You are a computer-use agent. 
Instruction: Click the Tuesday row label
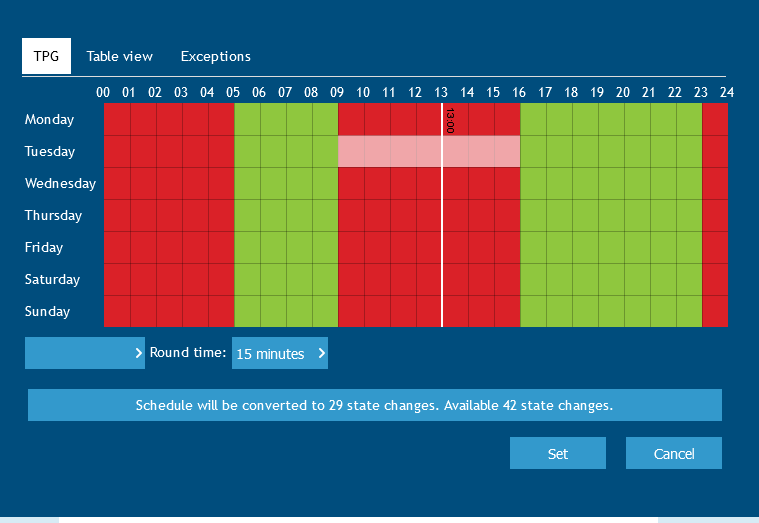50,152
